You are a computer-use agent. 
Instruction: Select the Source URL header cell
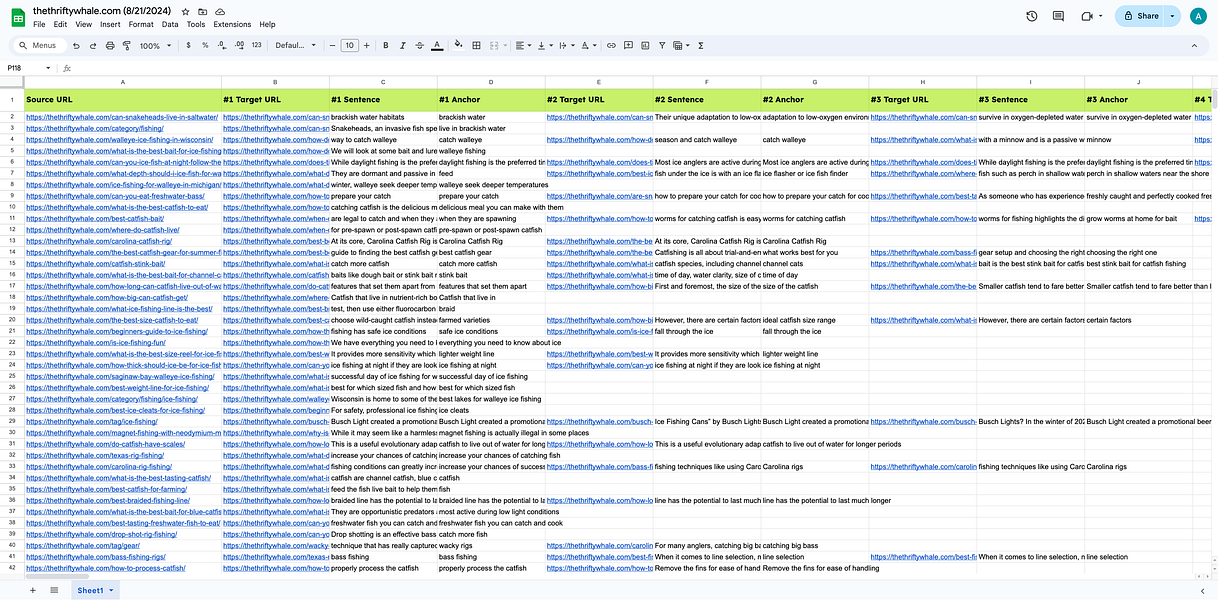[123, 100]
